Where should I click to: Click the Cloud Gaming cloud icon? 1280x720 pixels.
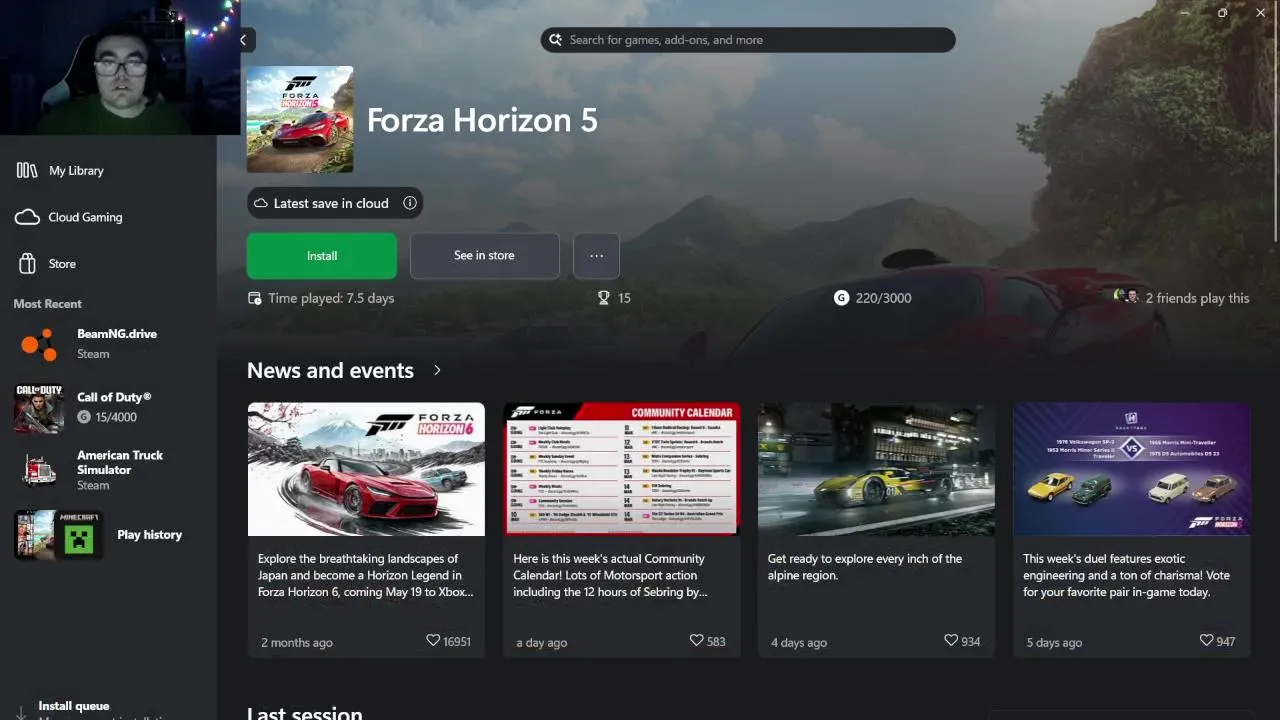[28, 217]
